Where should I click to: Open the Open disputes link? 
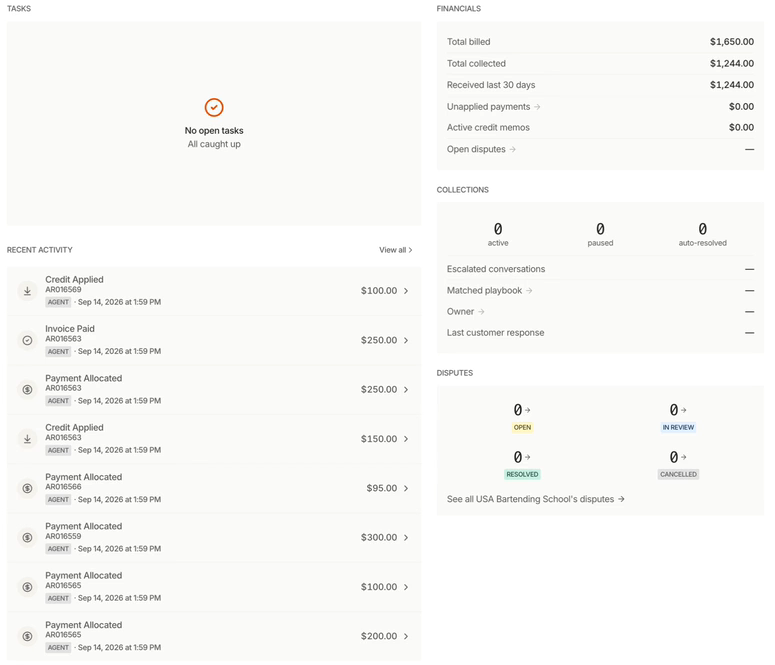pyautogui.click(x=481, y=149)
